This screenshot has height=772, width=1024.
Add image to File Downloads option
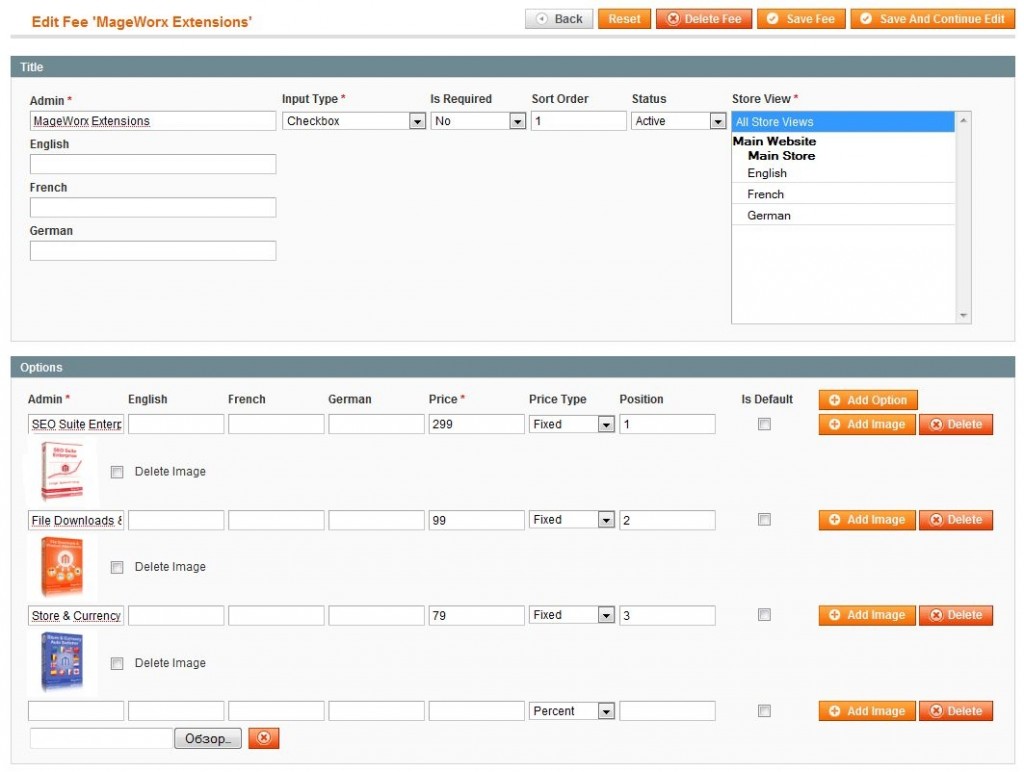pos(867,520)
